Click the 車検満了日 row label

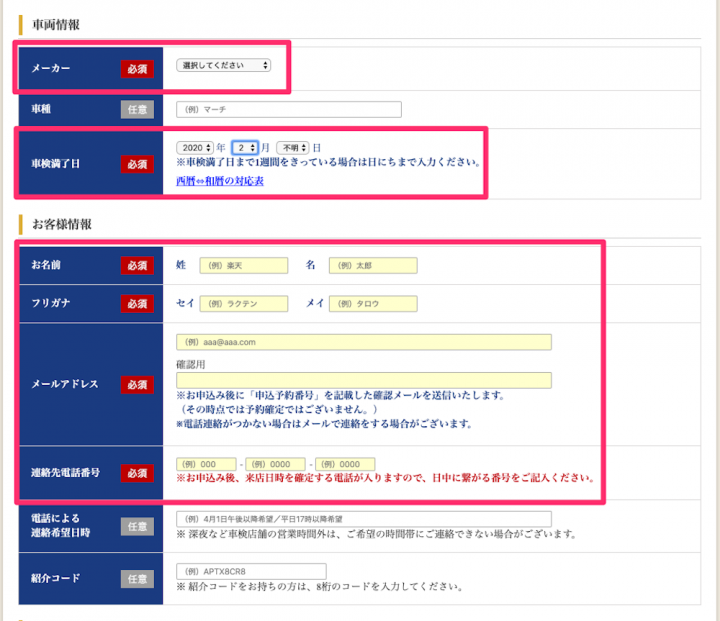pyautogui.click(x=56, y=164)
